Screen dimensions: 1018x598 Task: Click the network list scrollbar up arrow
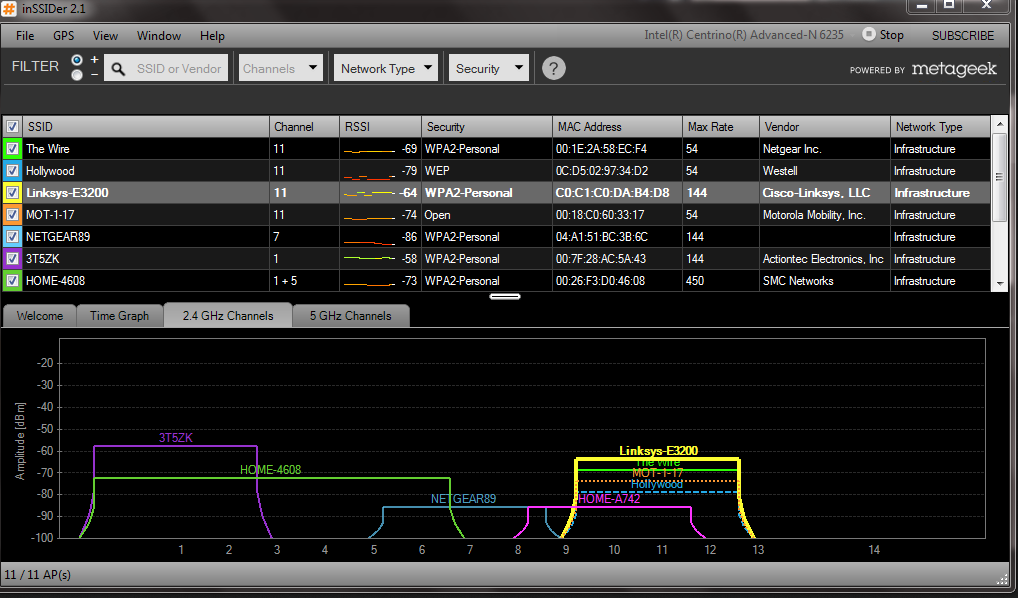[1000, 124]
